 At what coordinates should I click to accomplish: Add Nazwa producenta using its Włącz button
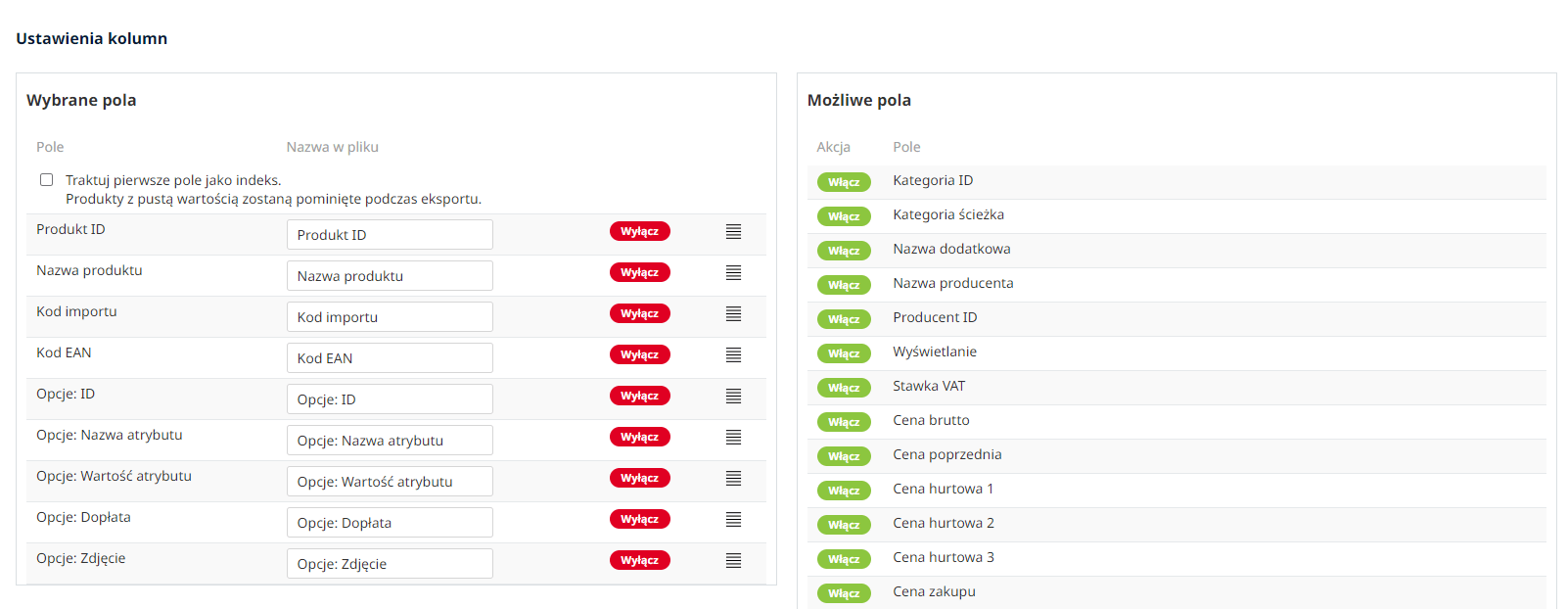coord(843,285)
